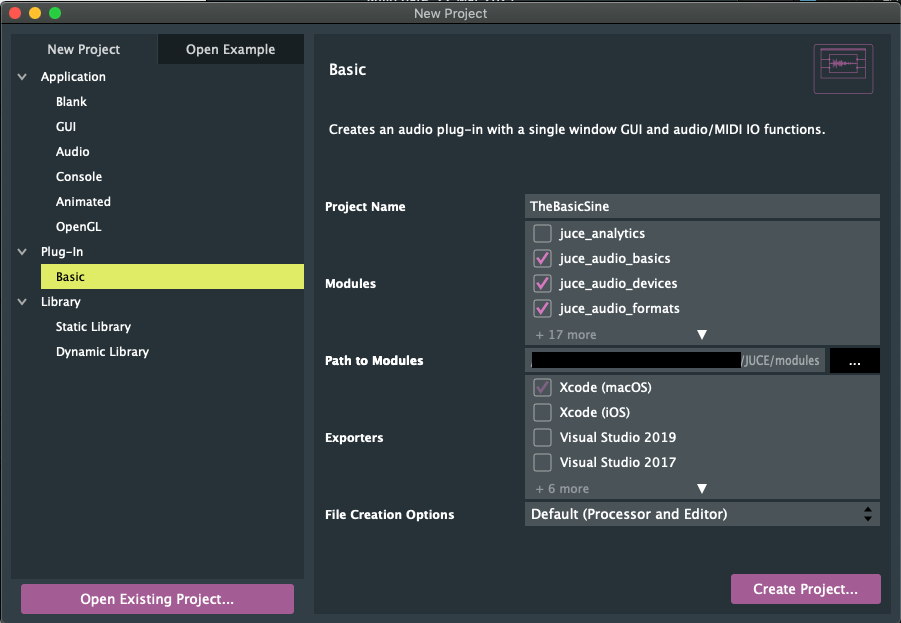Image resolution: width=901 pixels, height=623 pixels.
Task: Click the Create Project button
Action: coord(806,589)
